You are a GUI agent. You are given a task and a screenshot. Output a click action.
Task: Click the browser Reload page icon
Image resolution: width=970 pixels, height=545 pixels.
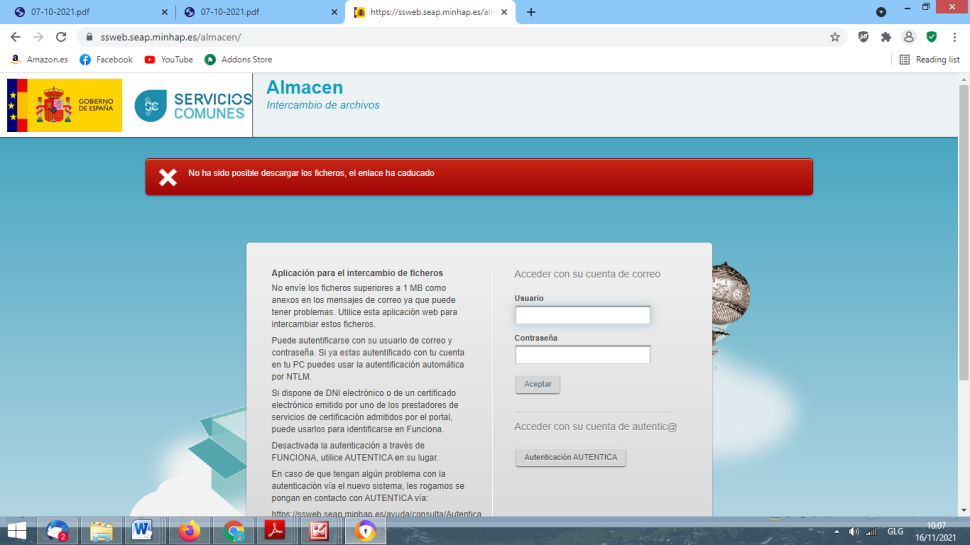pos(61,37)
